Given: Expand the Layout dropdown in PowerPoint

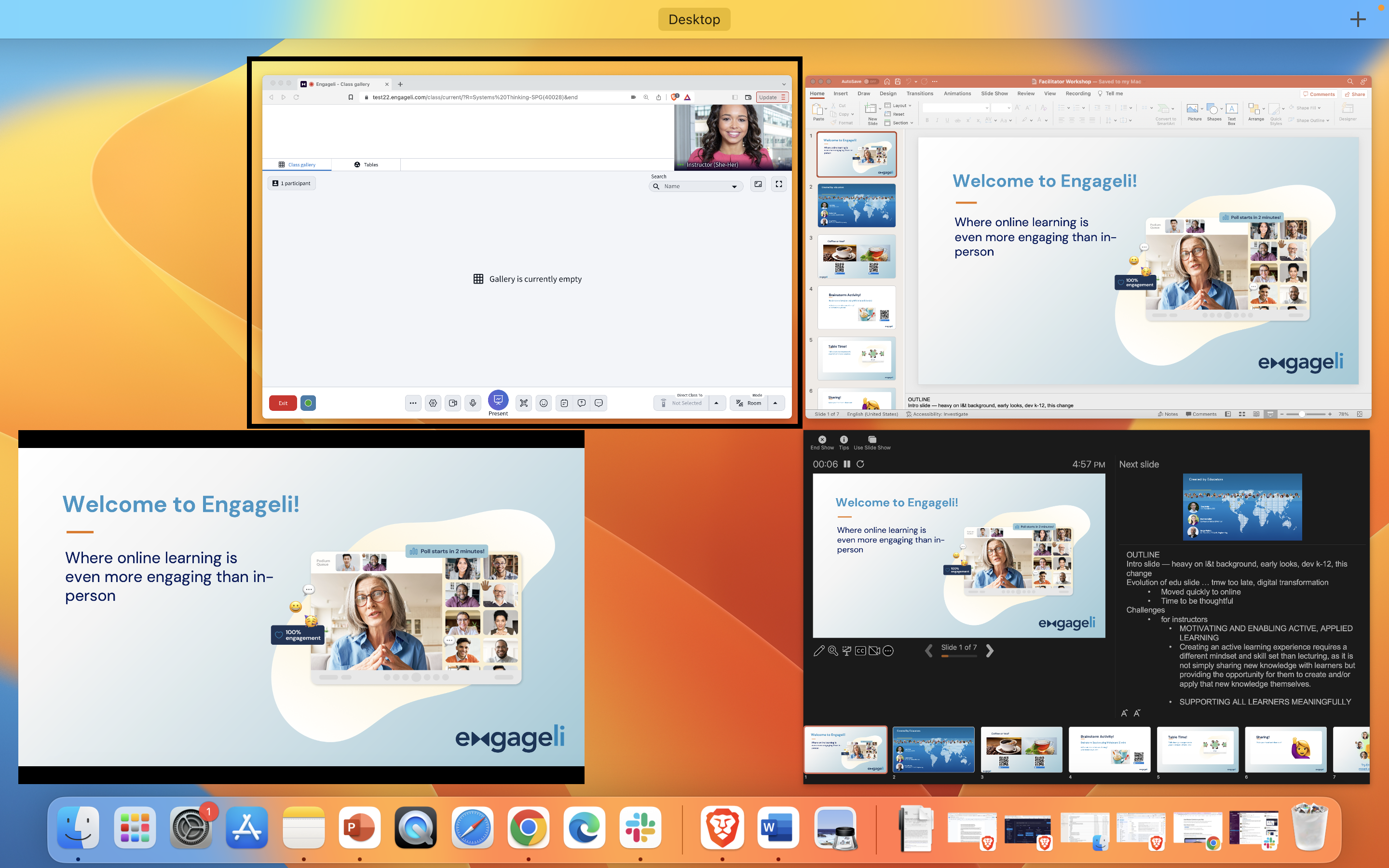Looking at the screenshot, I should click(x=898, y=106).
